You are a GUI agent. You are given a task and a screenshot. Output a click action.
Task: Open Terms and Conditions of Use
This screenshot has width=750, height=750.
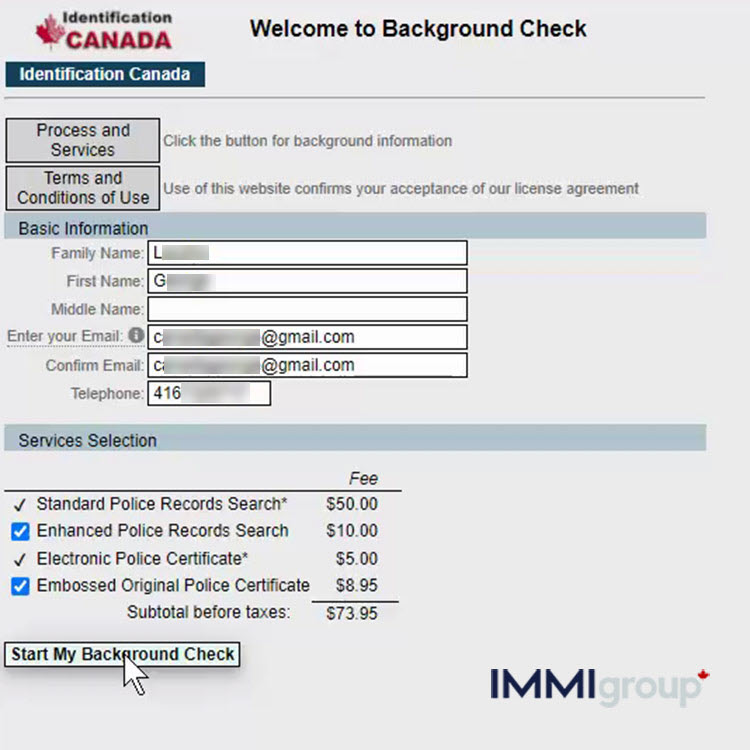pyautogui.click(x=83, y=188)
